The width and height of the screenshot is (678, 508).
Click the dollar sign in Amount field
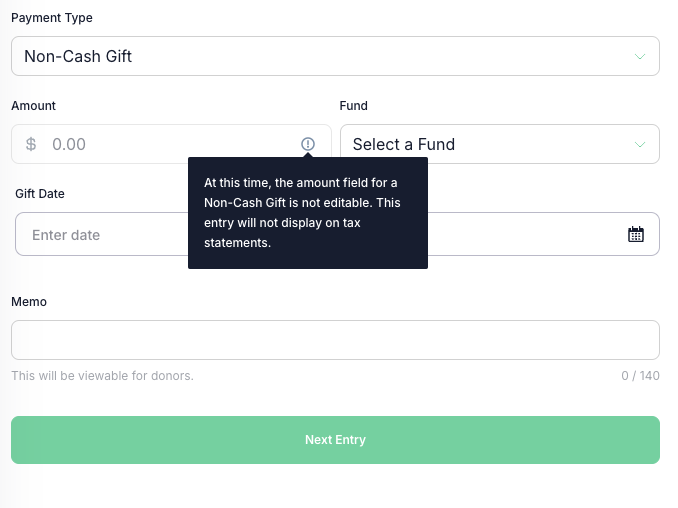point(31,144)
